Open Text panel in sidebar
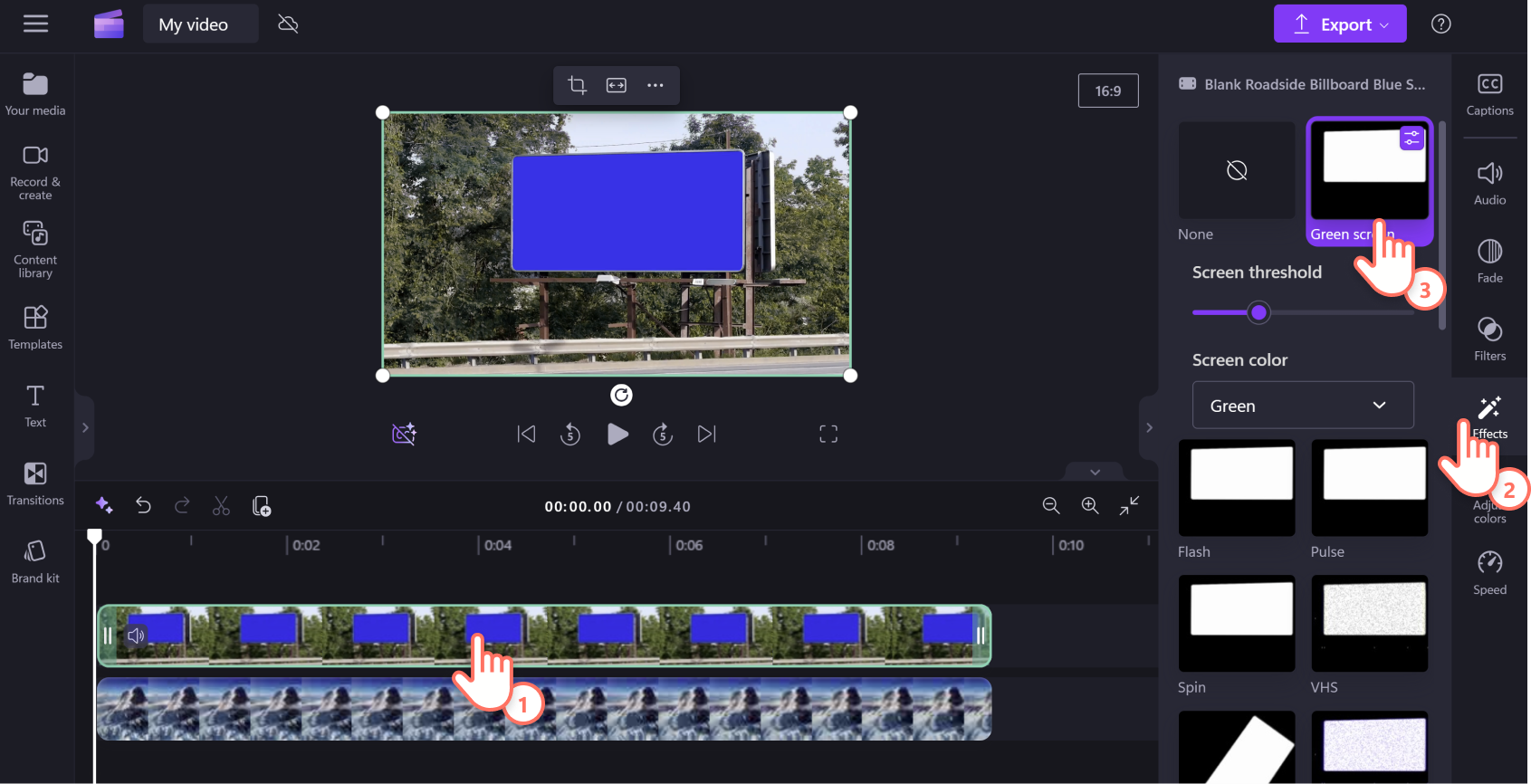This screenshot has width=1531, height=784. click(35, 406)
